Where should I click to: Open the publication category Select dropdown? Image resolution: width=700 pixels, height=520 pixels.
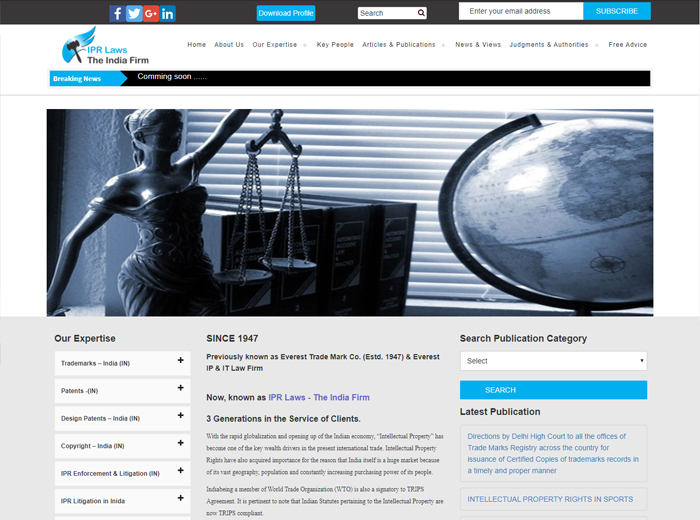(x=553, y=361)
